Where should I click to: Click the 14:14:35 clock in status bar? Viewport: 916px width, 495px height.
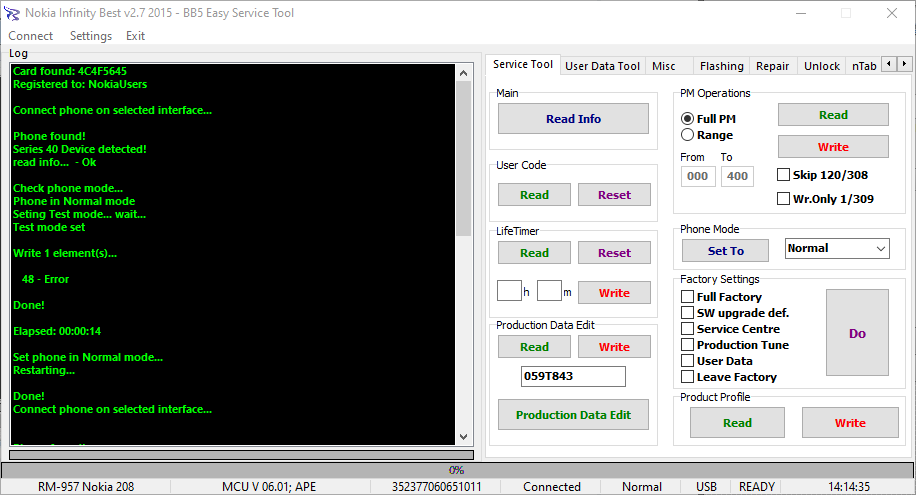coord(849,487)
